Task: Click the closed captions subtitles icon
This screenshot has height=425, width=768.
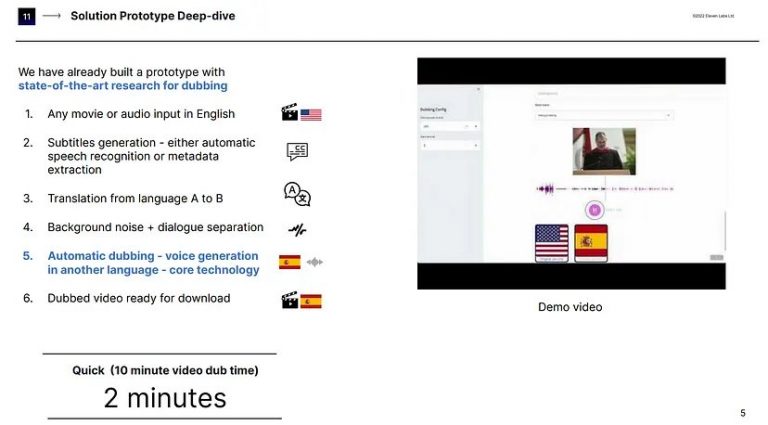Action: pyautogui.click(x=297, y=152)
